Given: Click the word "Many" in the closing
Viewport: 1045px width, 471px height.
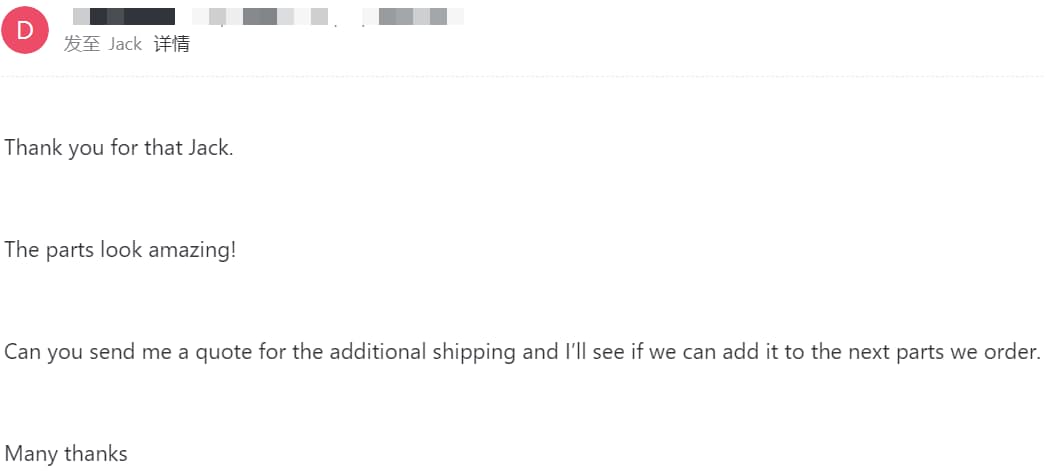Looking at the screenshot, I should 31,454.
